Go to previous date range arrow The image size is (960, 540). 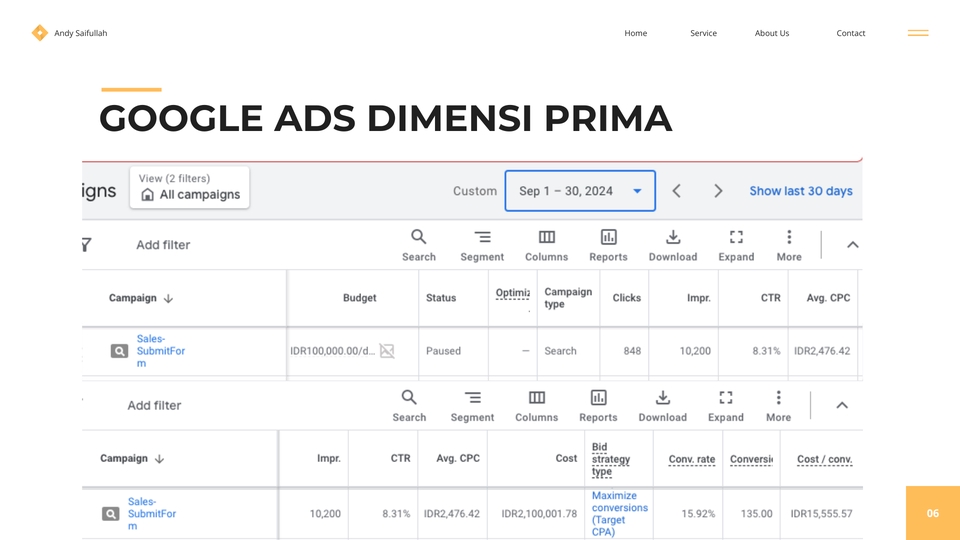tap(677, 191)
